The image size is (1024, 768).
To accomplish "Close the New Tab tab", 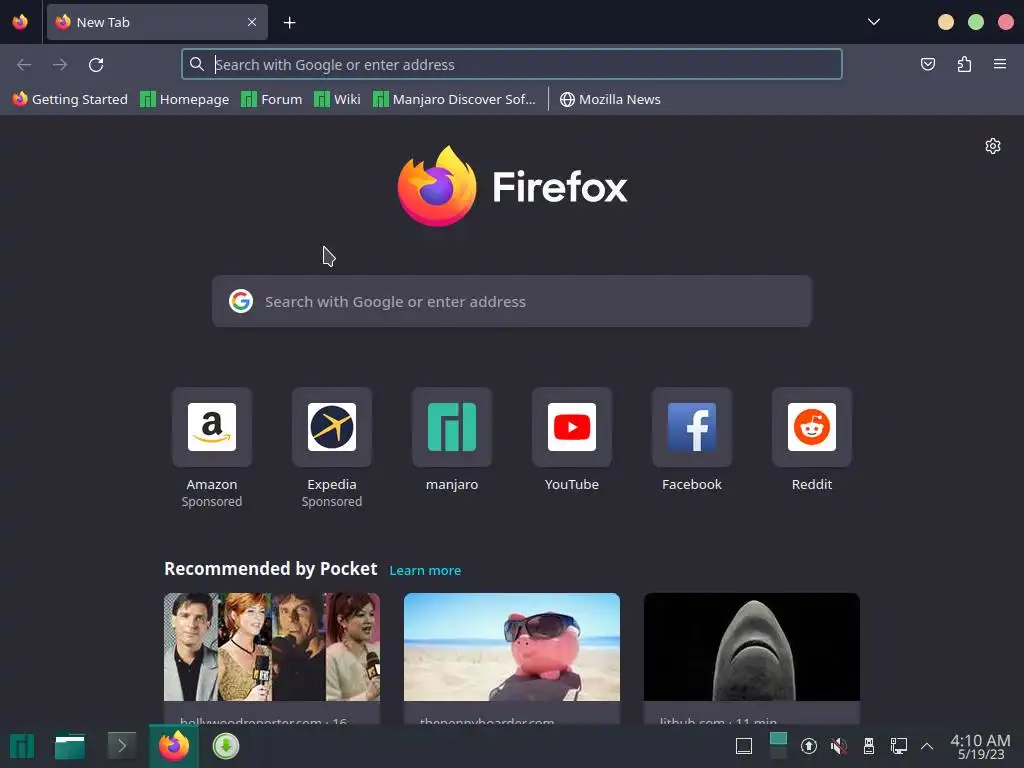I will [252, 22].
